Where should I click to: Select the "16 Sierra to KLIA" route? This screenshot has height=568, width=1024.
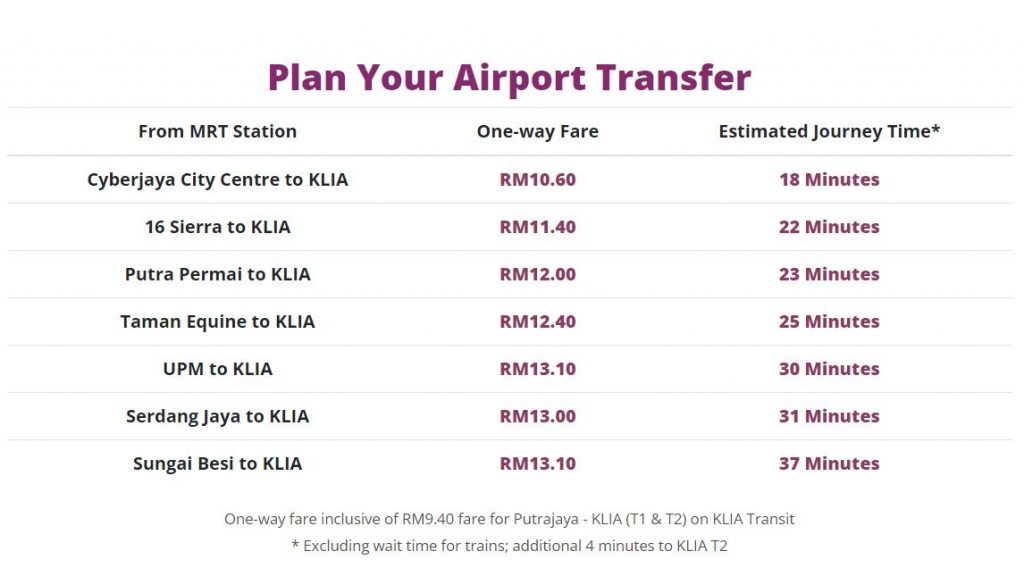click(x=217, y=227)
